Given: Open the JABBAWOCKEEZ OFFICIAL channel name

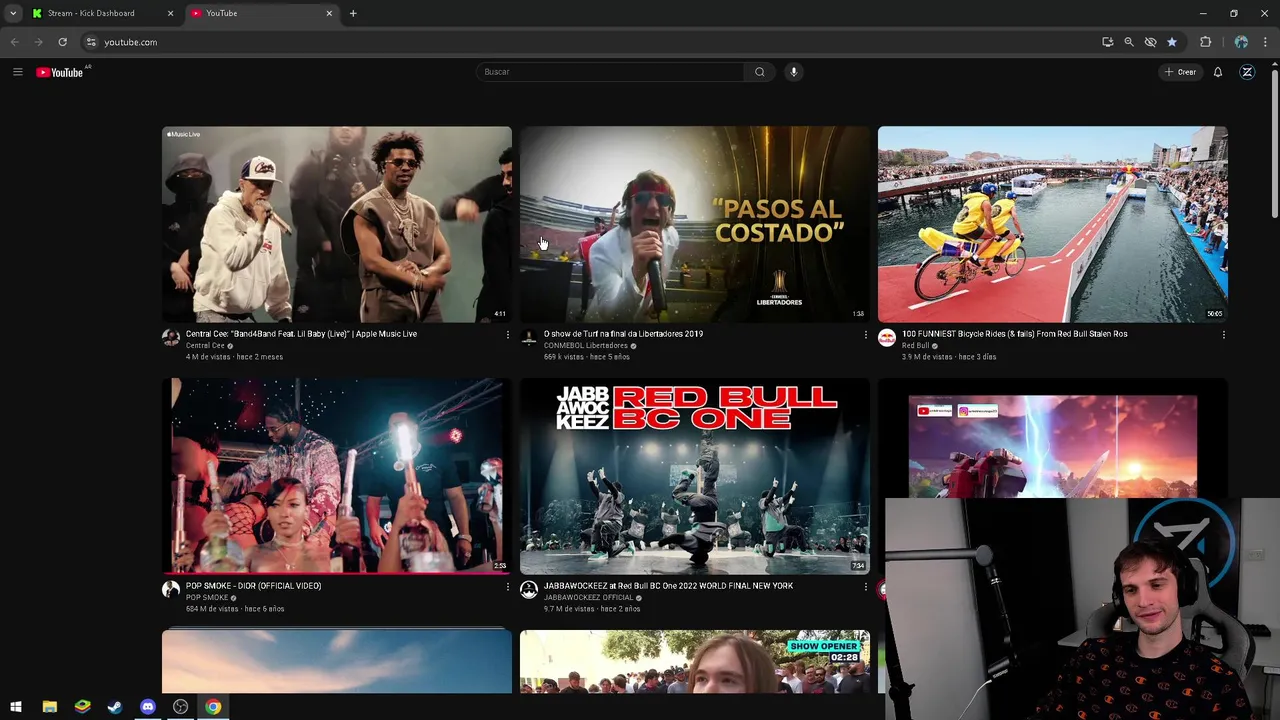Looking at the screenshot, I should click(588, 598).
